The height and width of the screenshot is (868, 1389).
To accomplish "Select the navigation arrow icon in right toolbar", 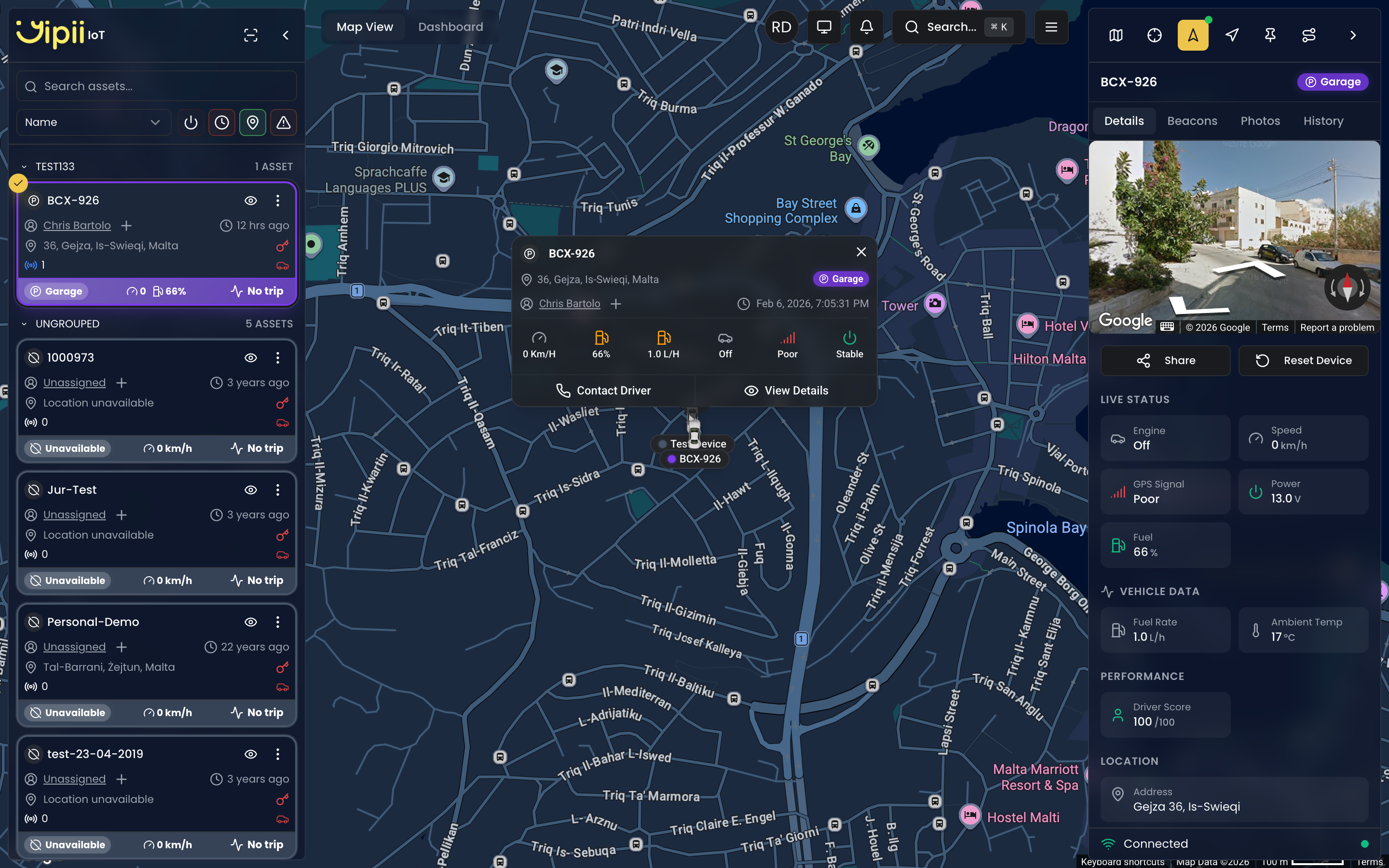I will (x=1232, y=35).
